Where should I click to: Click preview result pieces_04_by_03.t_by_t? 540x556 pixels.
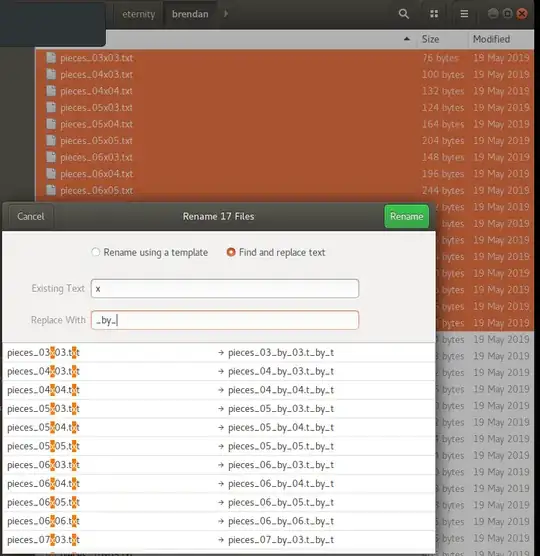(x=281, y=372)
